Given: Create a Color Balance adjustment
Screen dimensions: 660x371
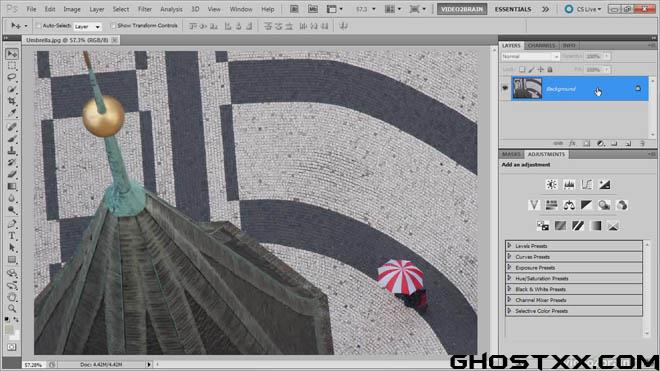Looking at the screenshot, I should pos(569,205).
